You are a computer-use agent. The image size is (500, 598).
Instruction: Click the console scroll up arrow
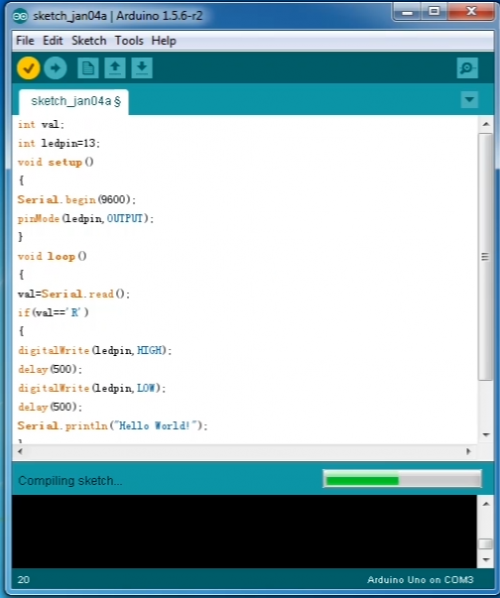(x=486, y=504)
